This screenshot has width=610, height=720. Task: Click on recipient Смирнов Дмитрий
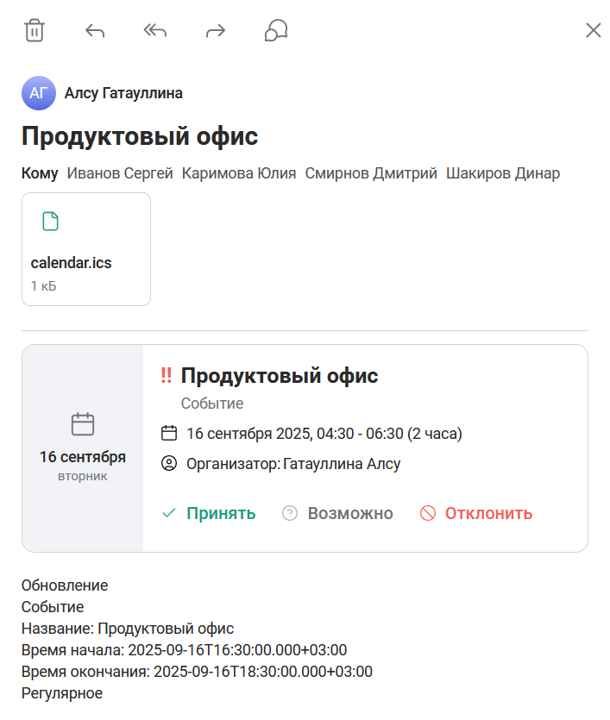click(371, 173)
